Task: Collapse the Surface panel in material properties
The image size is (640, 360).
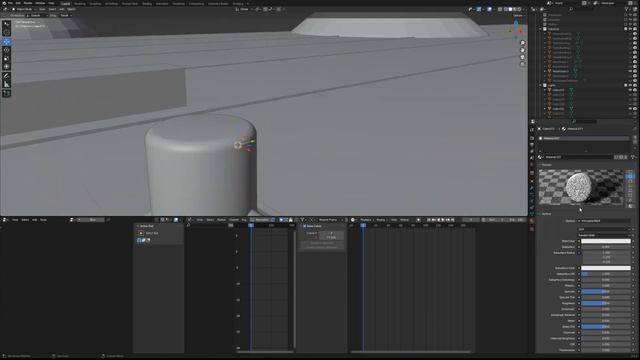Action: 545,214
